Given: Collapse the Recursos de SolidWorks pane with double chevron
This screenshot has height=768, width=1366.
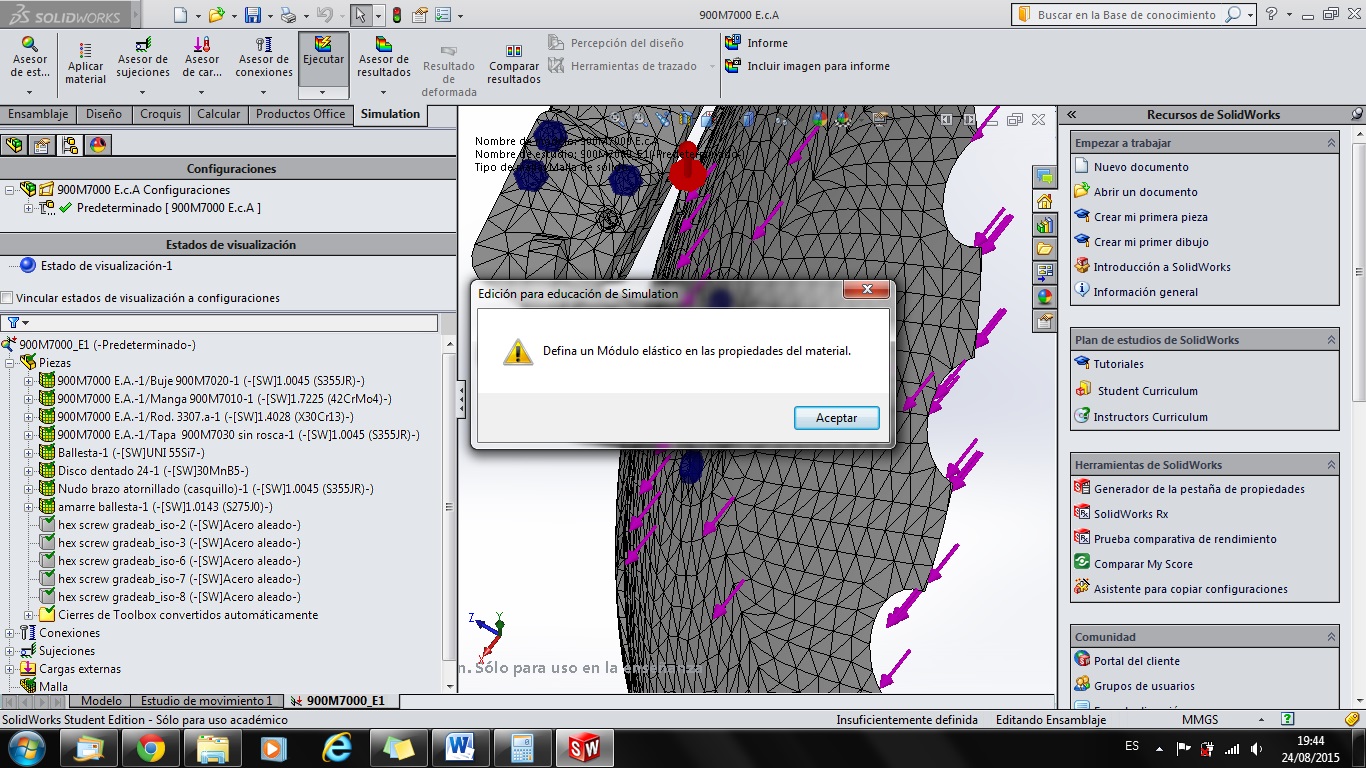Looking at the screenshot, I should tap(1072, 114).
